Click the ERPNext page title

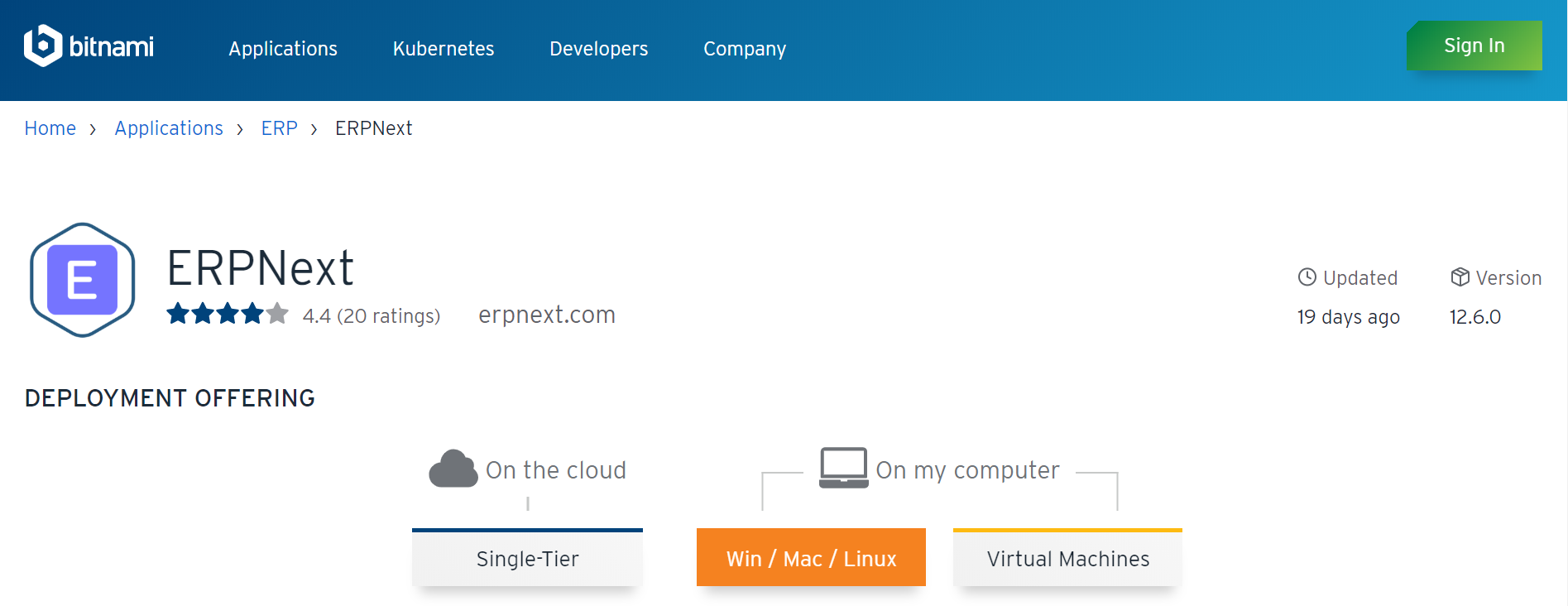[x=261, y=268]
